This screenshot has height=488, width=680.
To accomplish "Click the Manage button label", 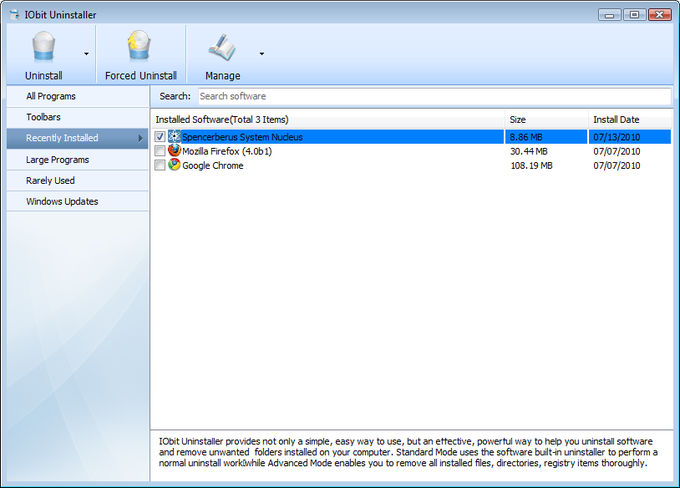I will pos(222,75).
